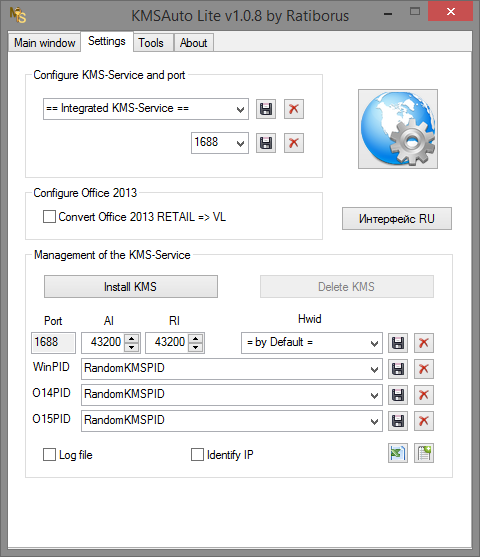Enable Convert Office 2013 RETAIL => VL
Viewport: 480px width, 557px height.
click(x=49, y=216)
